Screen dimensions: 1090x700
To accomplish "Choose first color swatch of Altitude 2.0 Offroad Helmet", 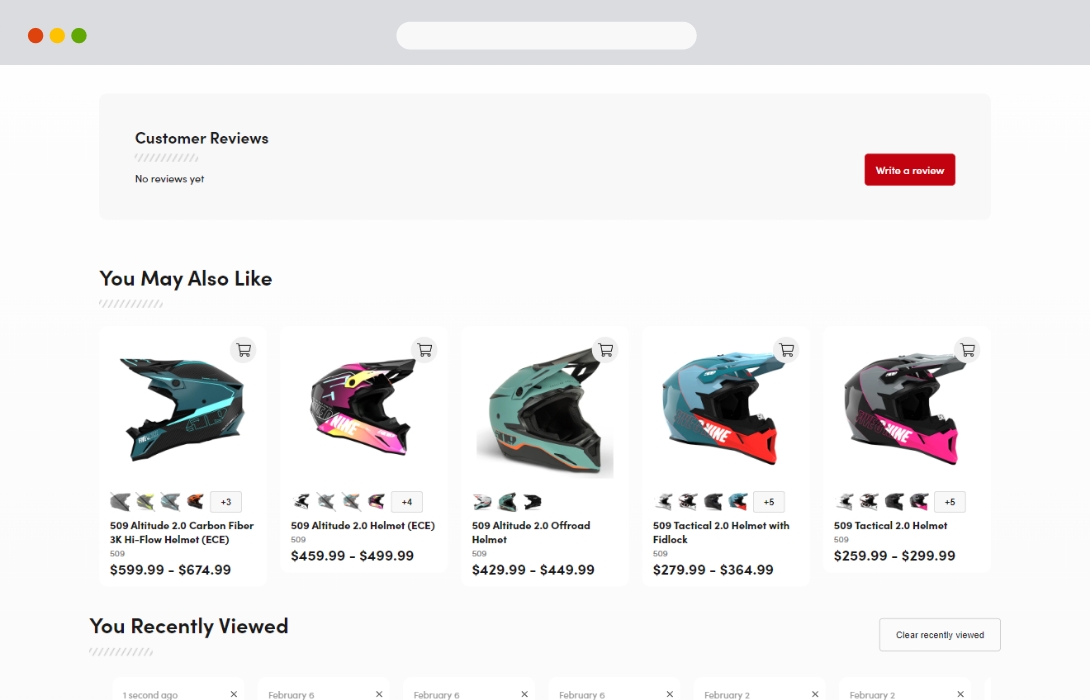I will pyautogui.click(x=482, y=501).
